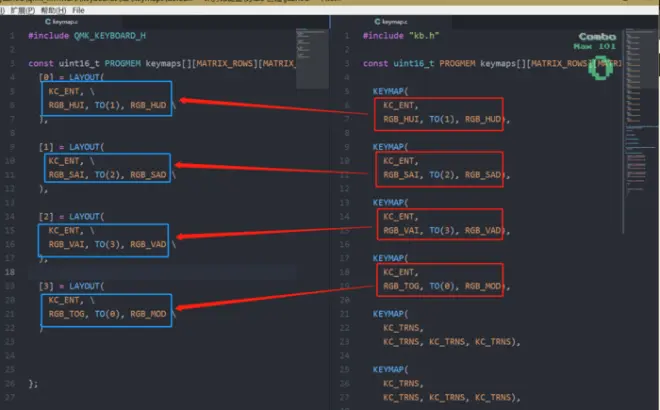
Task: Click RGB_VAD in the right editor
Action: pos(483,230)
